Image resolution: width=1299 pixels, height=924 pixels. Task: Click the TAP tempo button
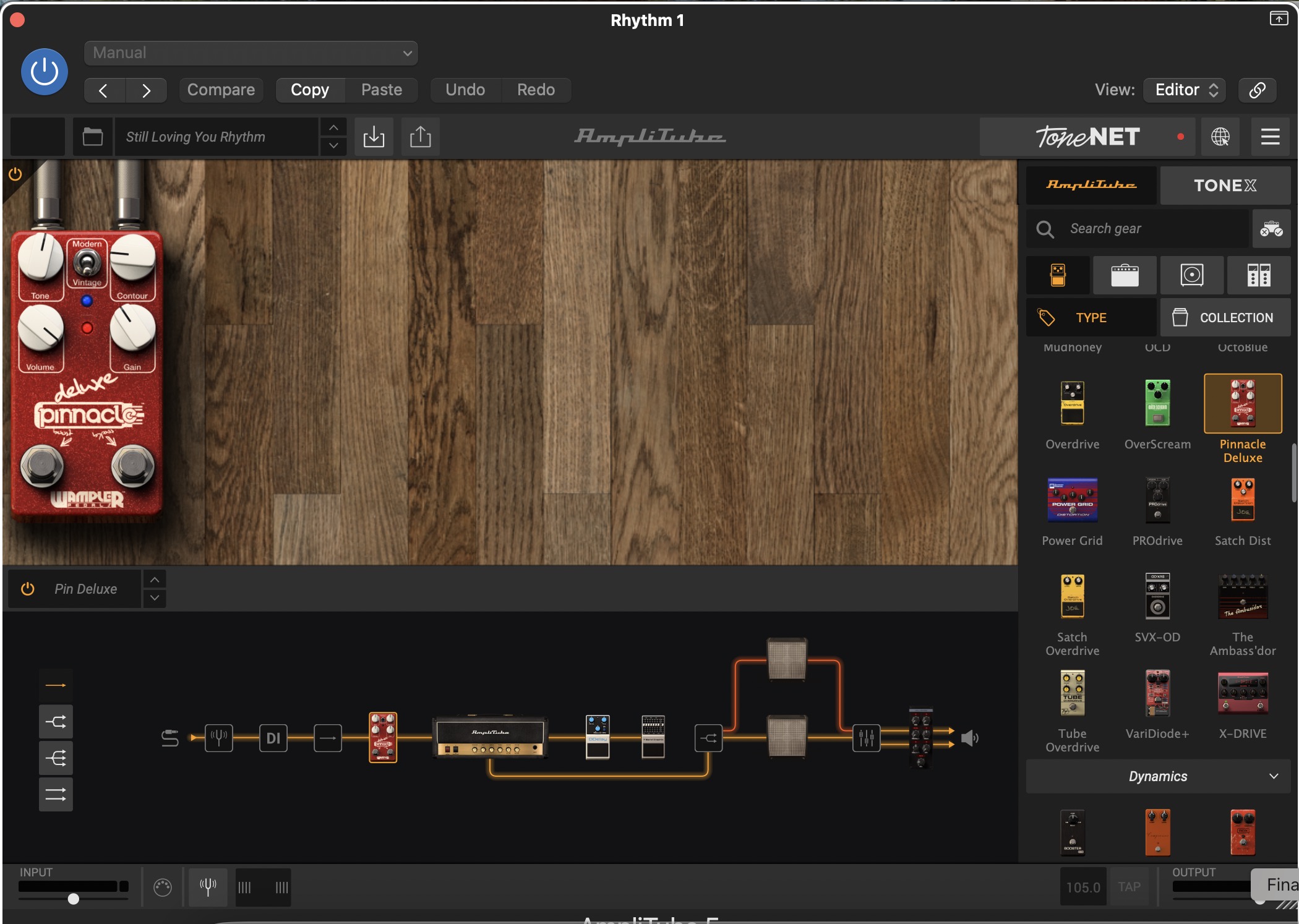1129,887
